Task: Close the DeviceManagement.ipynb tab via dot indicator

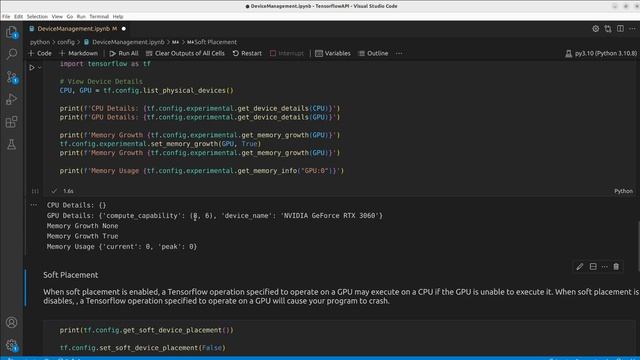Action: pyautogui.click(x=124, y=29)
